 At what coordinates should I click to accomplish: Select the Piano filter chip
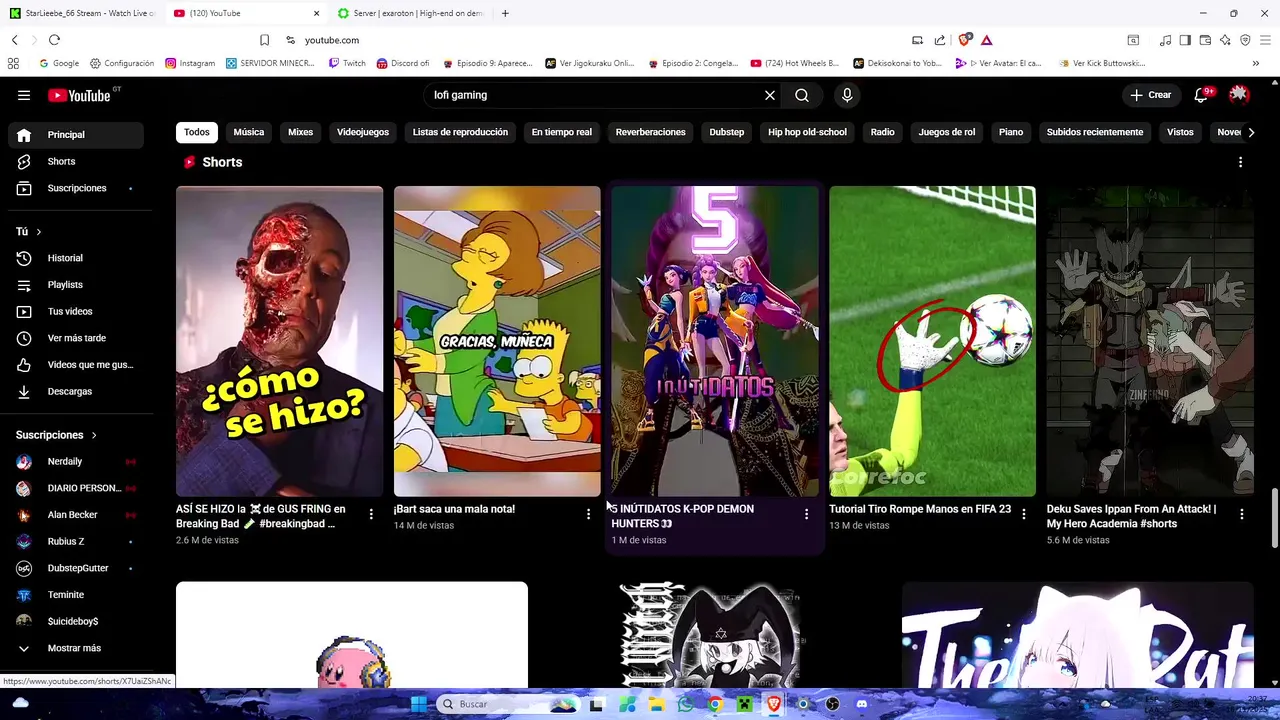point(1011,132)
